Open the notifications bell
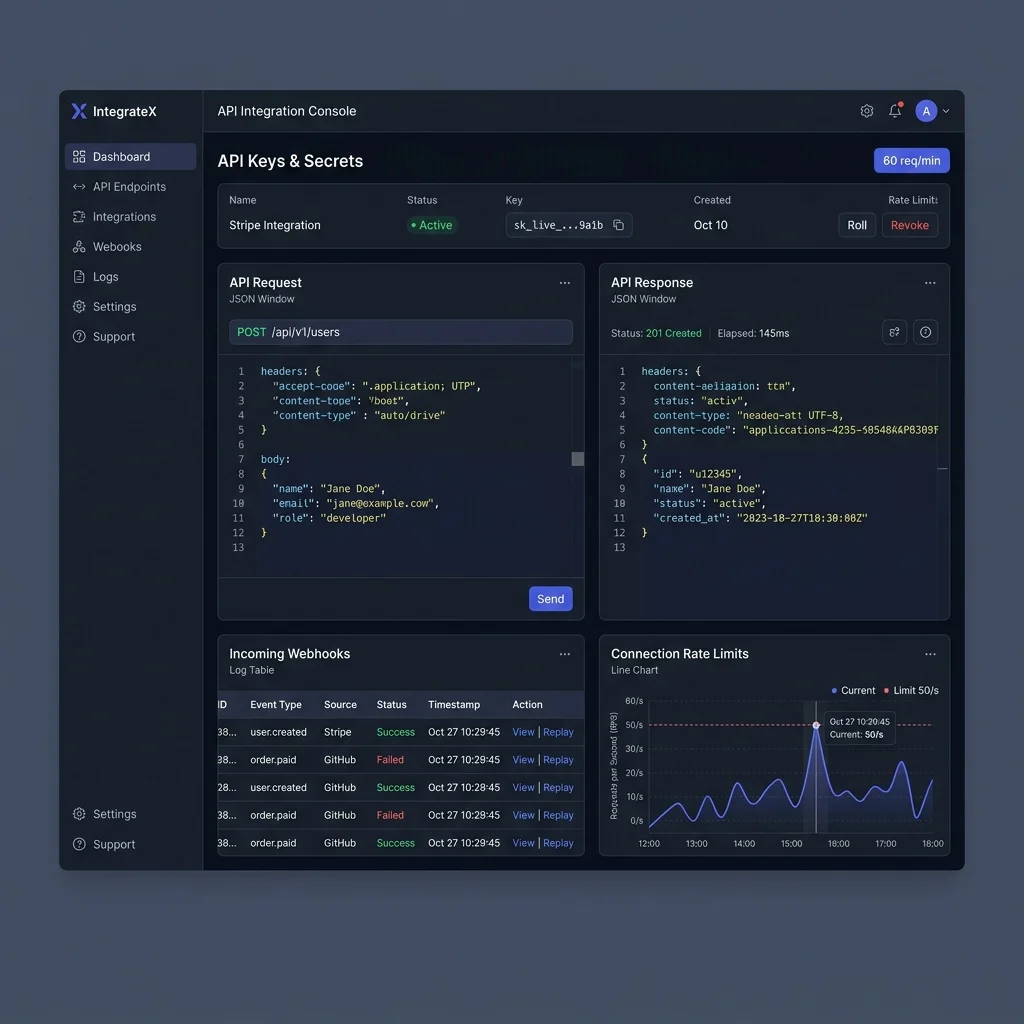This screenshot has width=1024, height=1024. click(x=895, y=111)
